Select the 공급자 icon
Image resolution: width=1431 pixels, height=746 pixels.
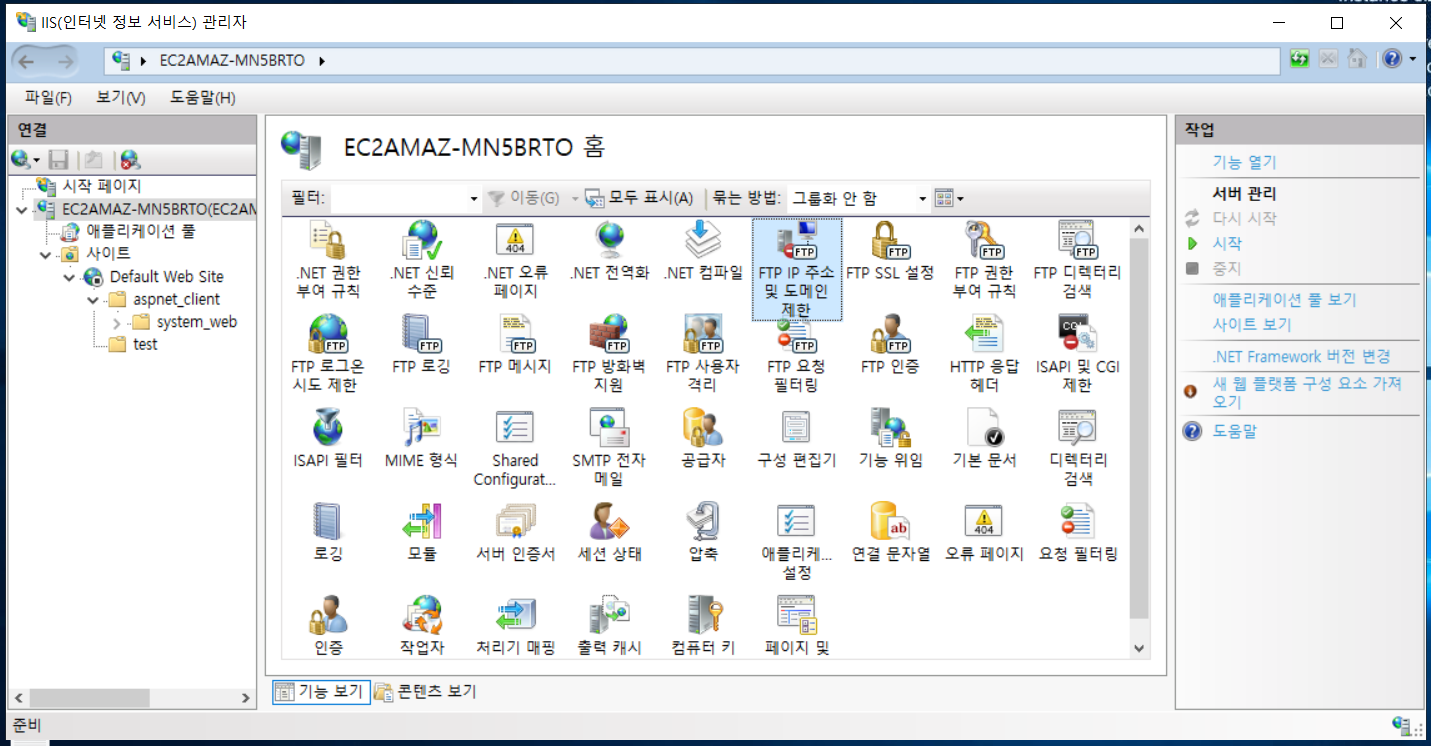tap(703, 440)
